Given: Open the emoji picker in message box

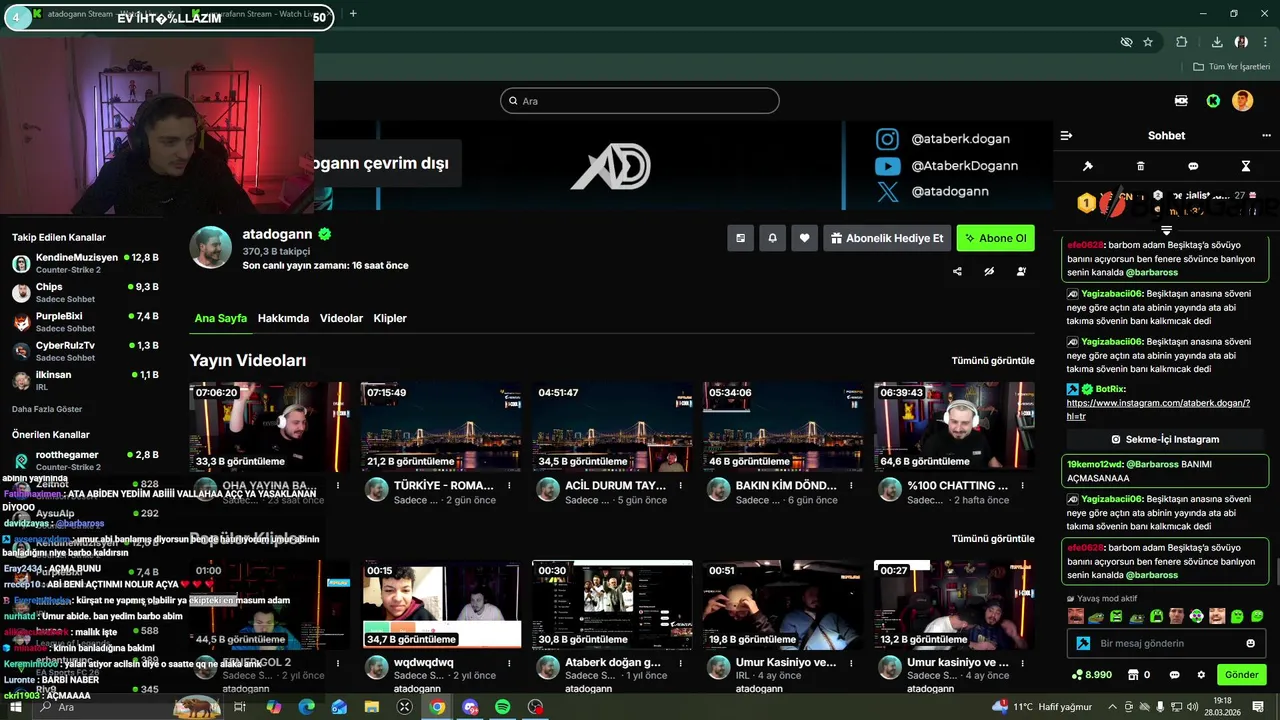Looking at the screenshot, I should (1250, 643).
